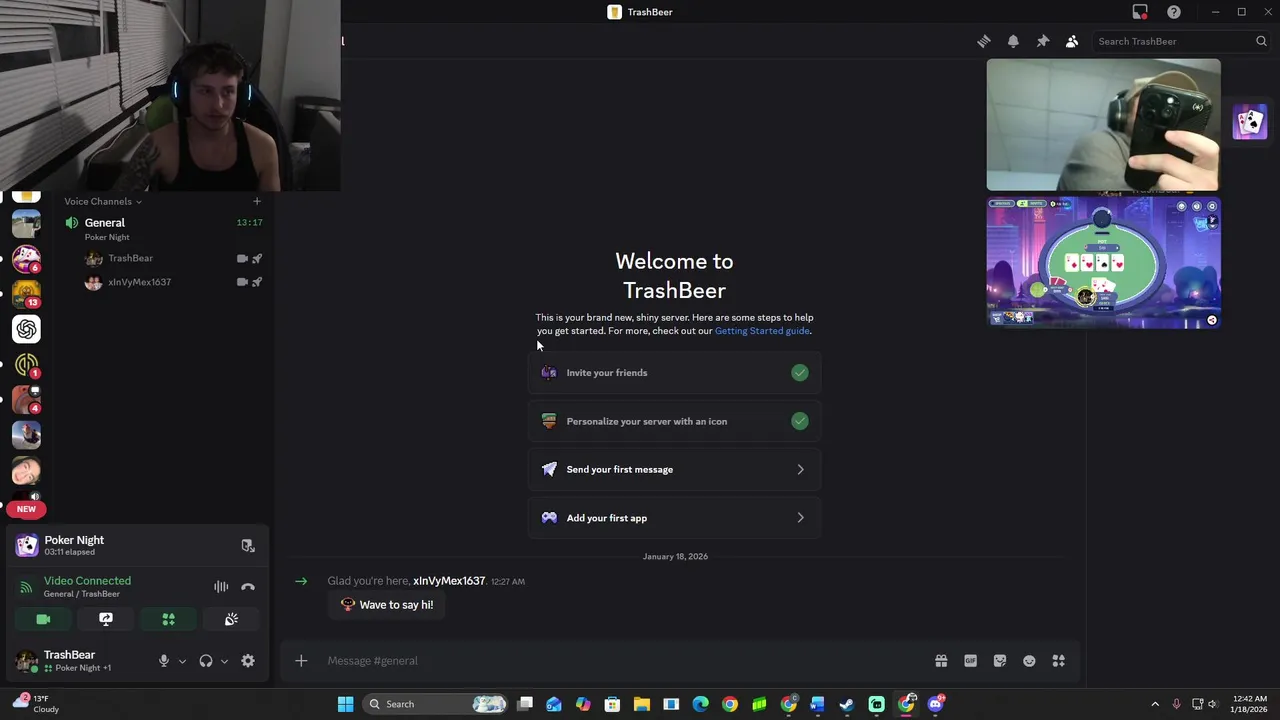Toggle the member list
This screenshot has height=720, width=1280.
[x=1072, y=41]
